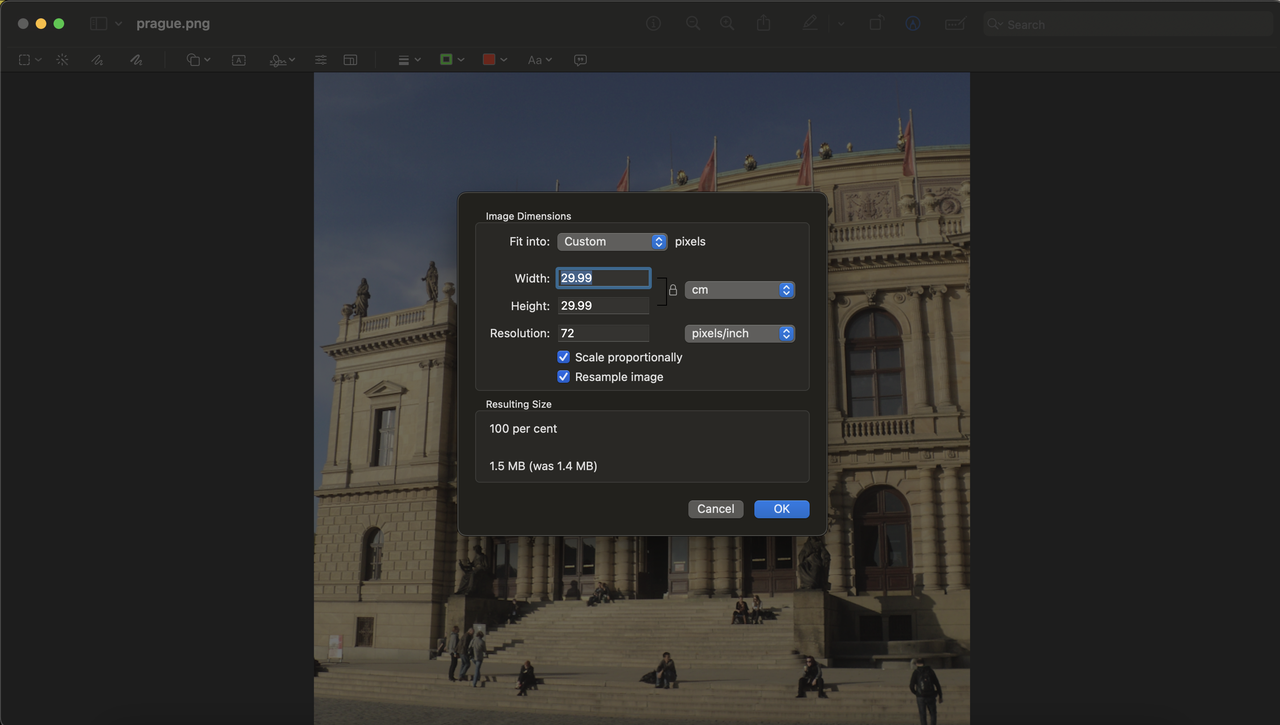
Task: Toggle the Markup toolbar icon
Action: tap(912, 24)
